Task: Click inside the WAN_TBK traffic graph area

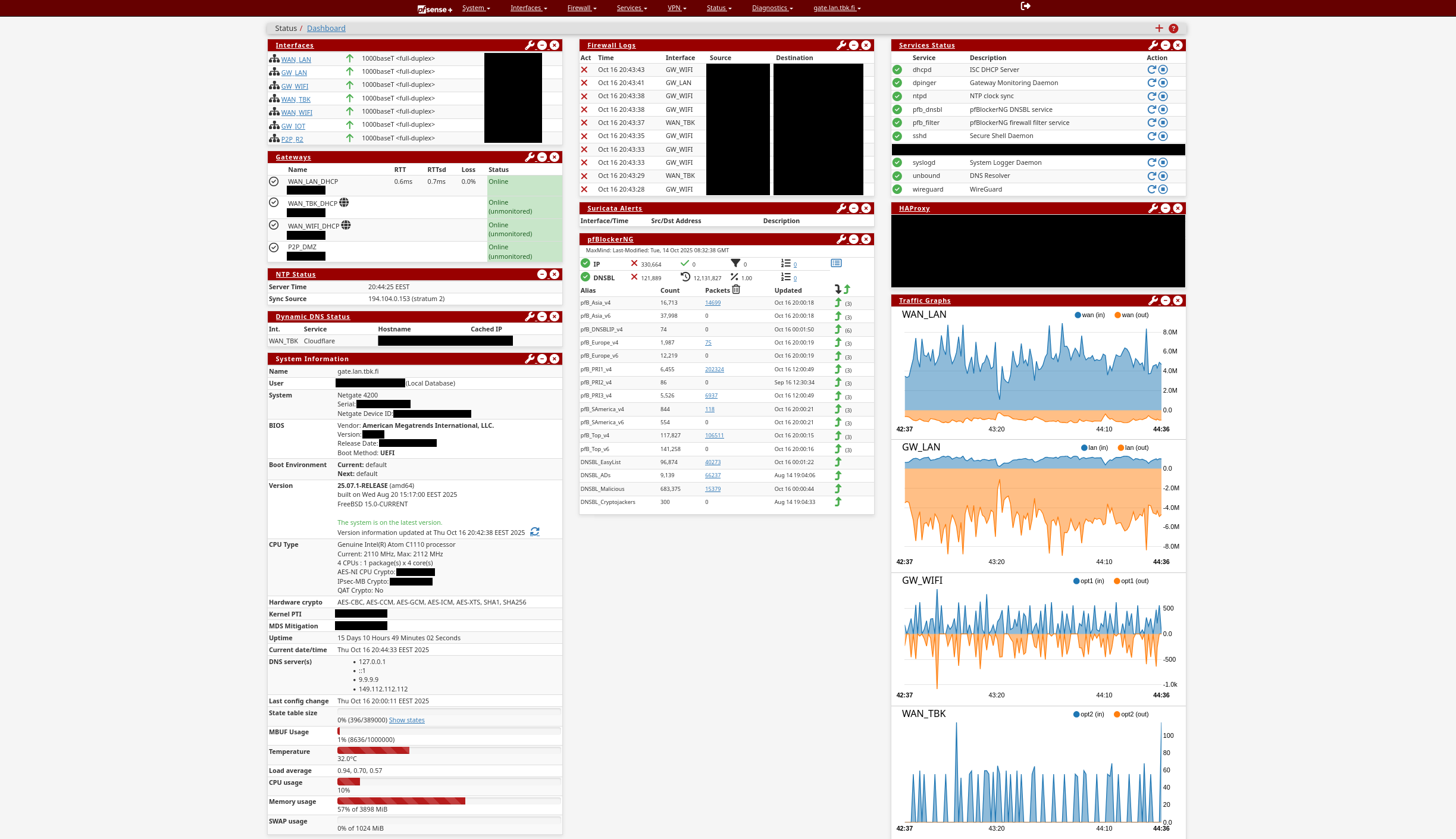Action: [1032, 772]
